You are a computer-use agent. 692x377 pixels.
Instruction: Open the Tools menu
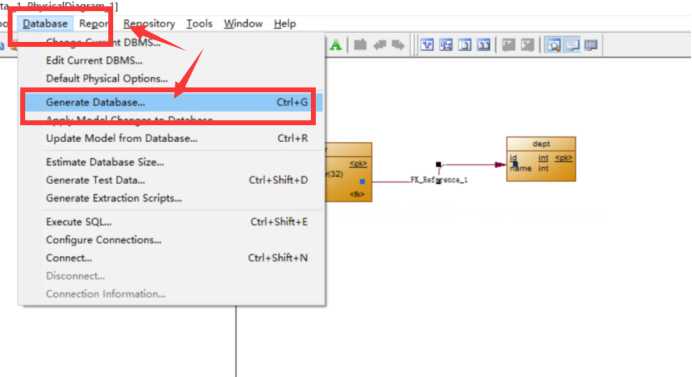(x=199, y=24)
